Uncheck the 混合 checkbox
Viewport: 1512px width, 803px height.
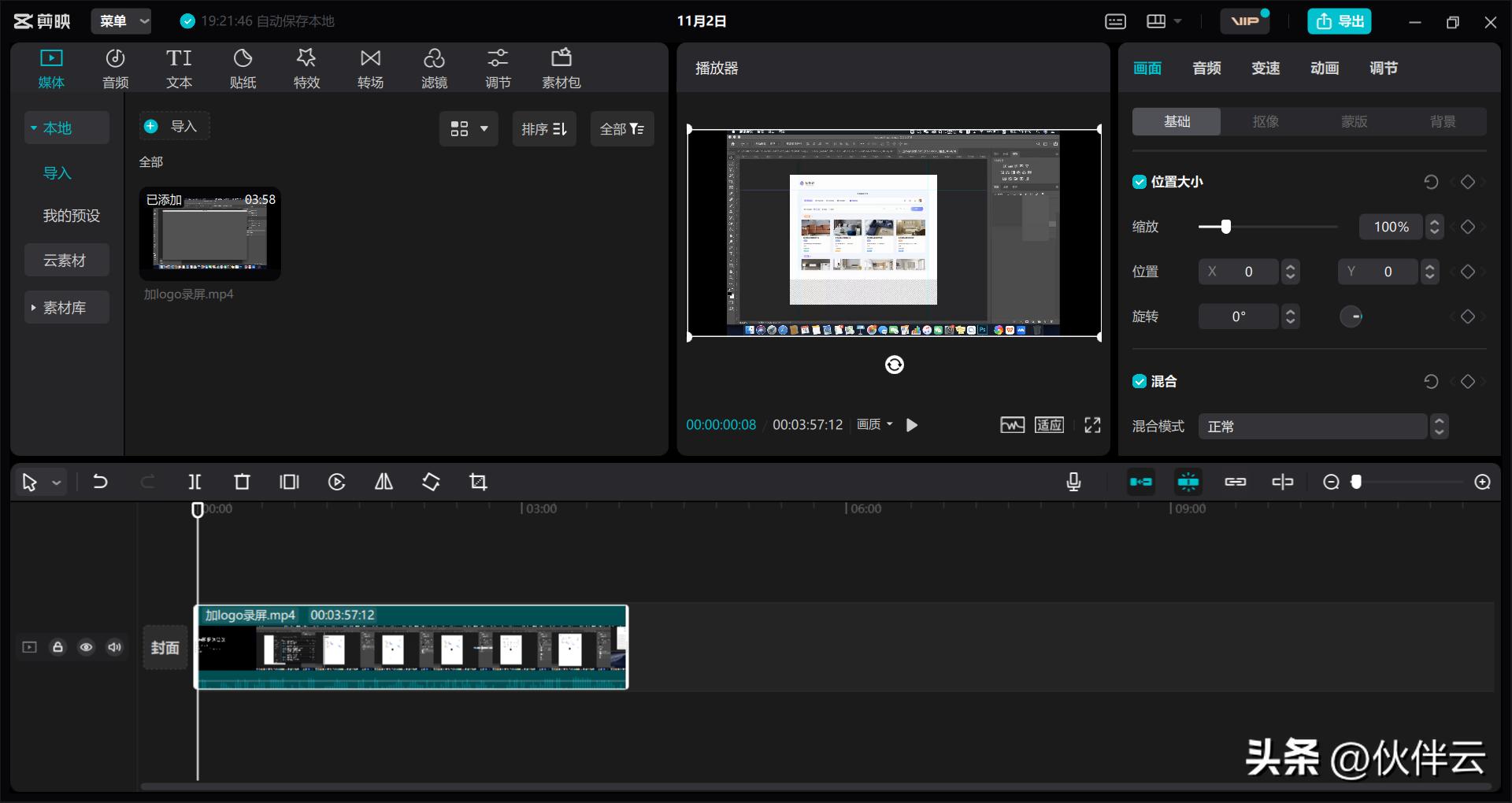pyautogui.click(x=1139, y=382)
